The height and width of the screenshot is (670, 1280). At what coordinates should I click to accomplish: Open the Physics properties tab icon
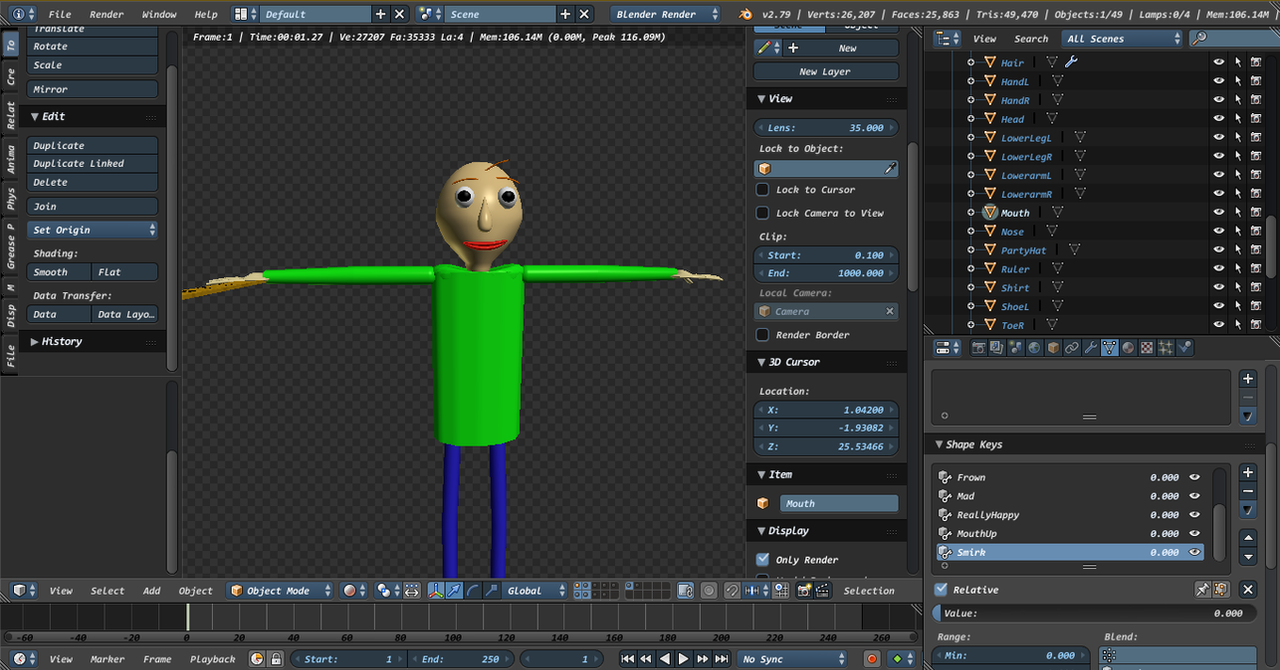click(x=1185, y=348)
